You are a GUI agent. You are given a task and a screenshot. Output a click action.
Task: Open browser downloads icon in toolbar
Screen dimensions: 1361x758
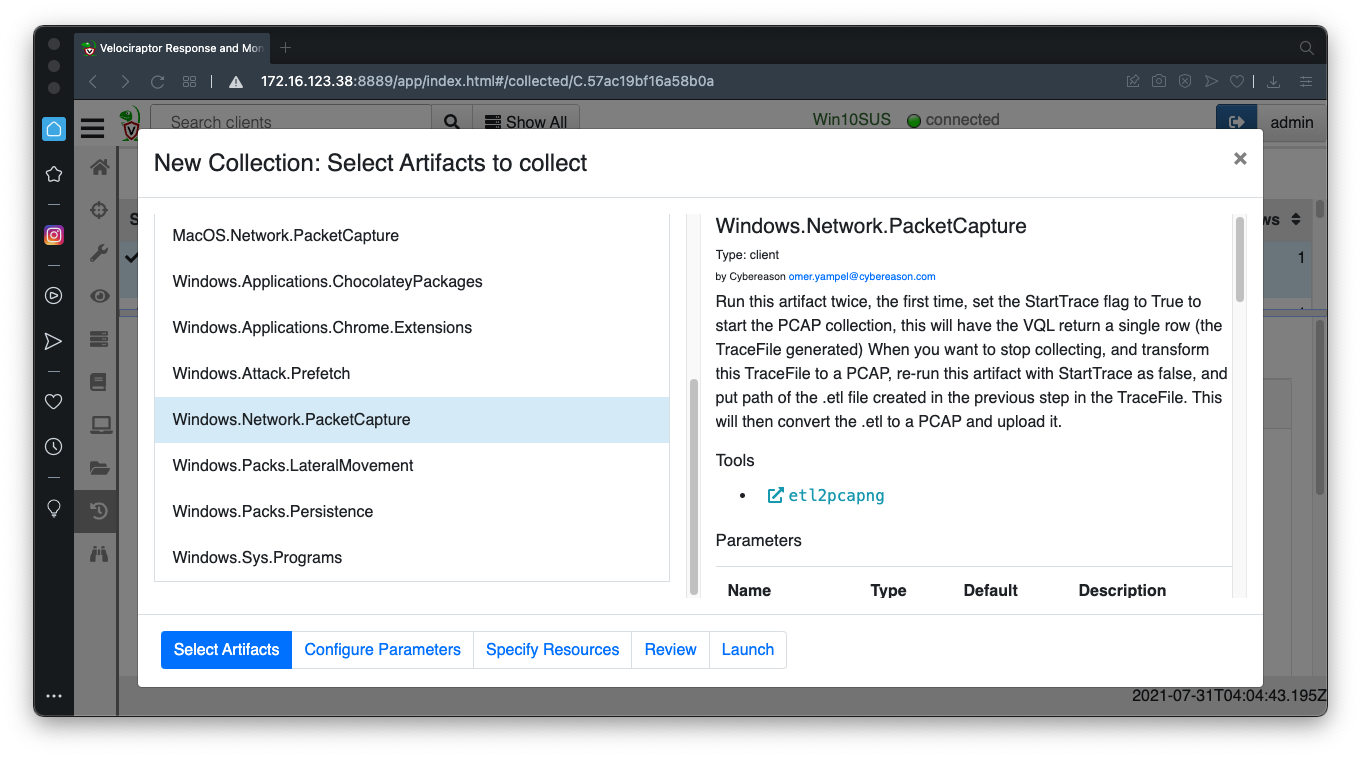coord(1273,81)
